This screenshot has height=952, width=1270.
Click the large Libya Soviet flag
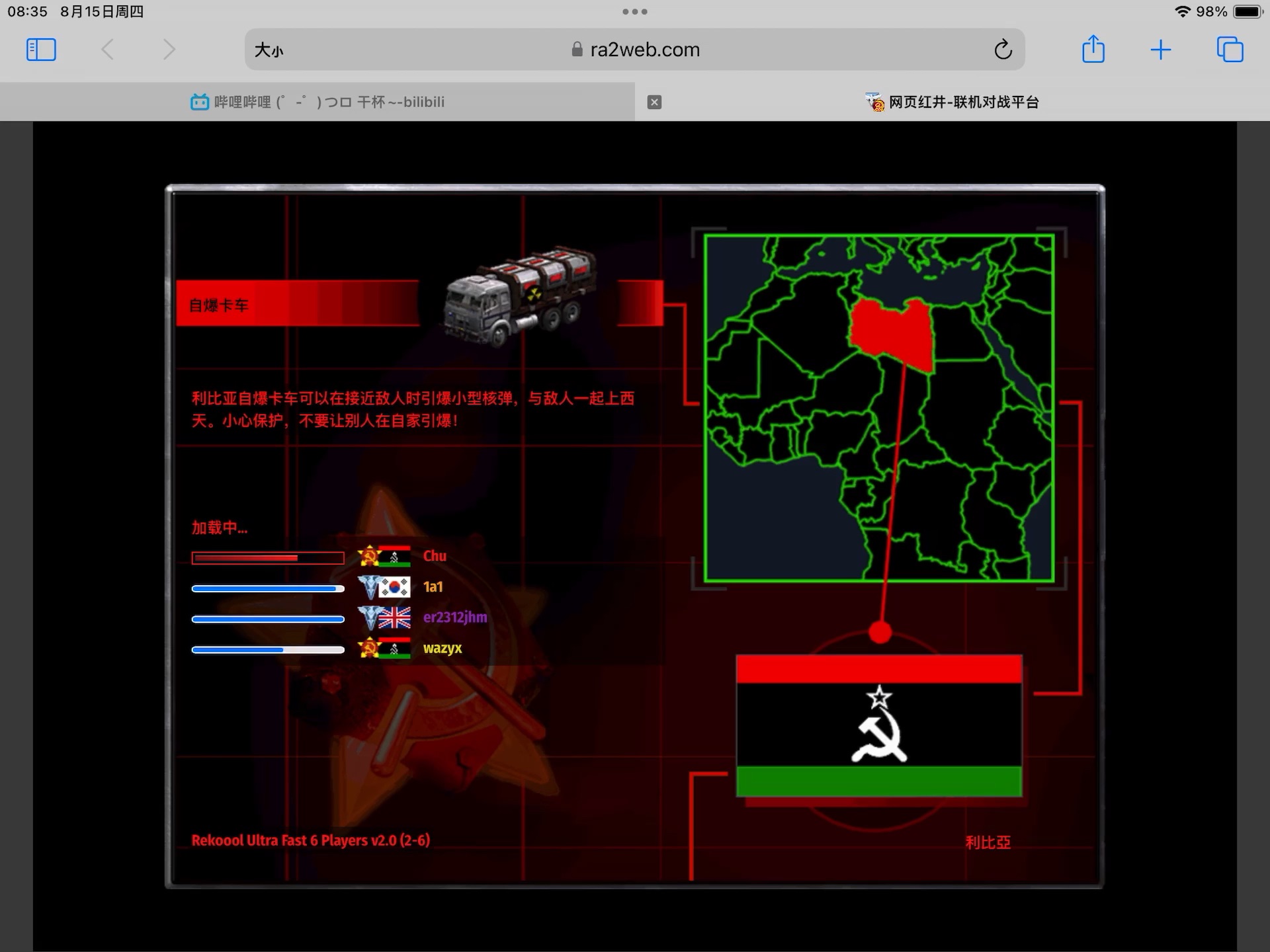(x=879, y=726)
